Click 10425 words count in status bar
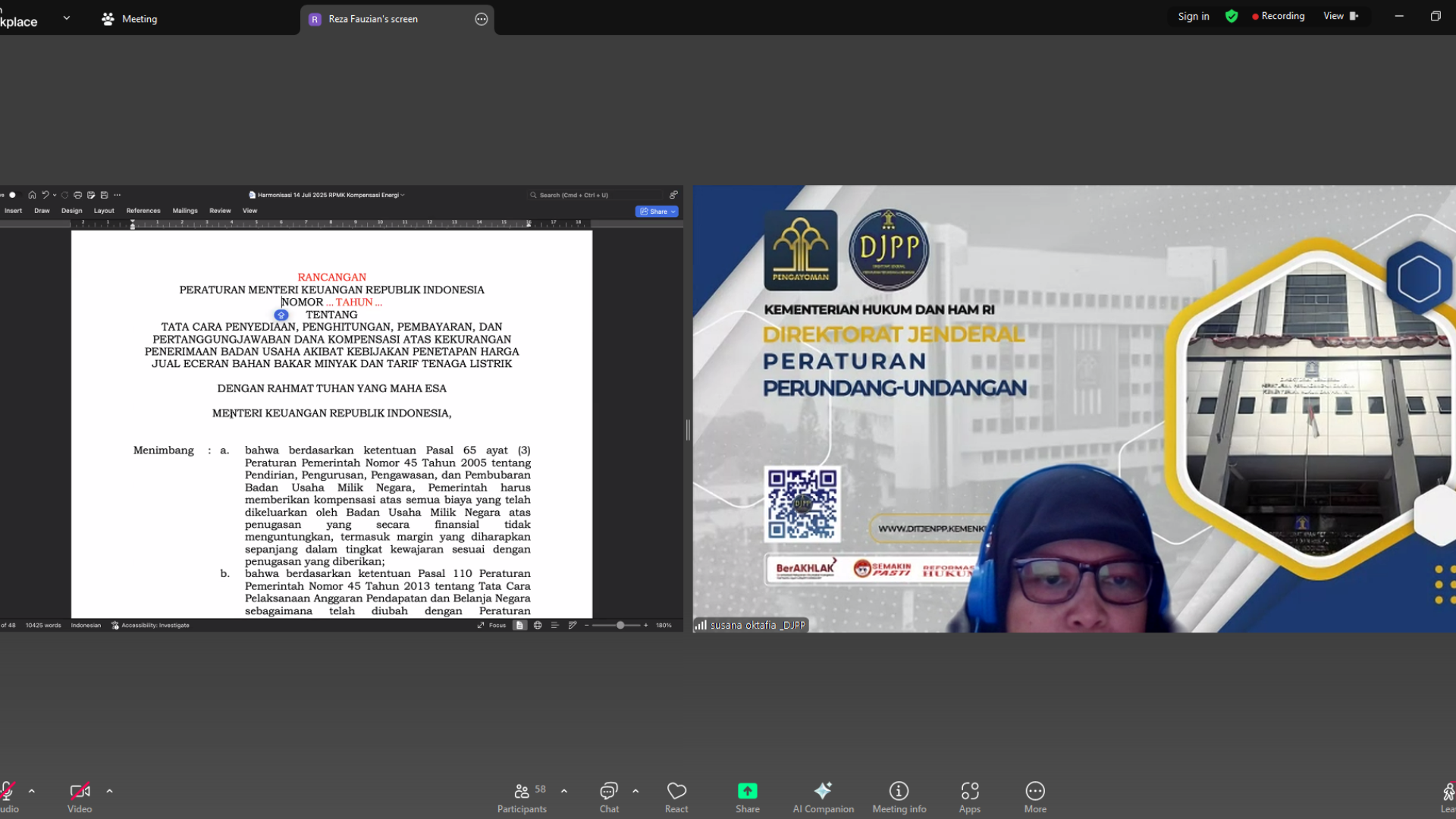Viewport: 1456px width, 819px height. point(43,626)
